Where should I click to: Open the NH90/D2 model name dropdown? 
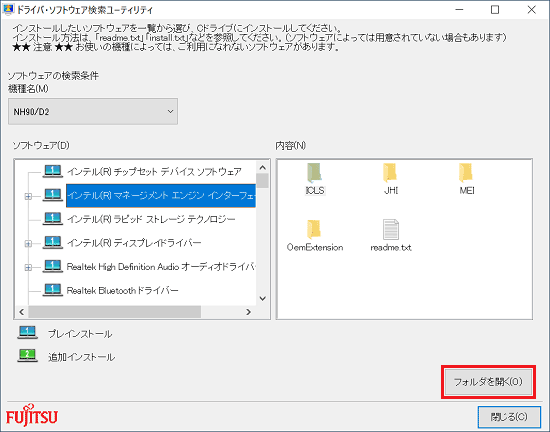click(93, 112)
